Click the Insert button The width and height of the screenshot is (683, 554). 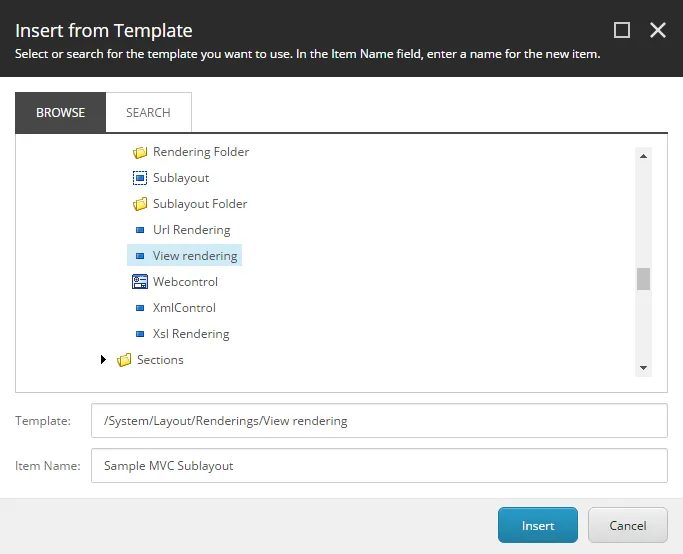coord(538,525)
